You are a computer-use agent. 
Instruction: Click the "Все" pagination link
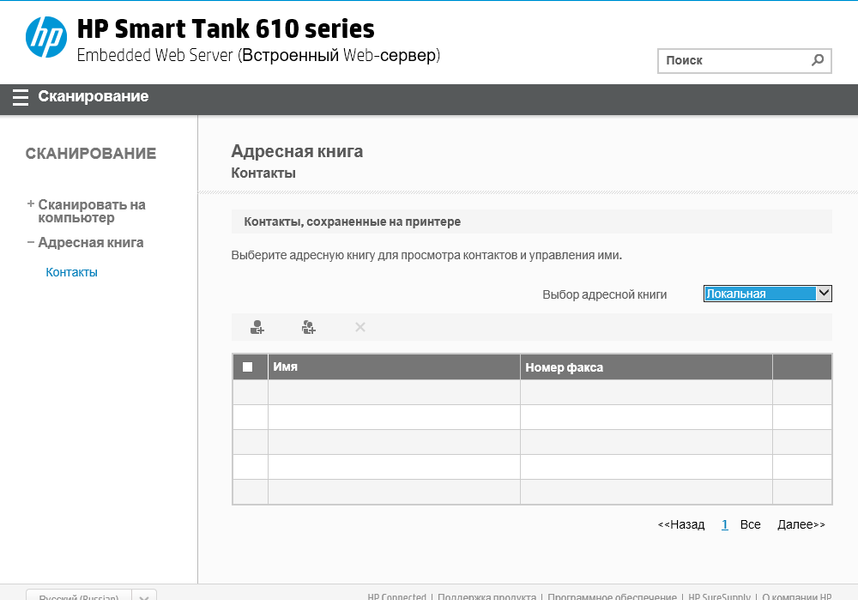(x=750, y=524)
